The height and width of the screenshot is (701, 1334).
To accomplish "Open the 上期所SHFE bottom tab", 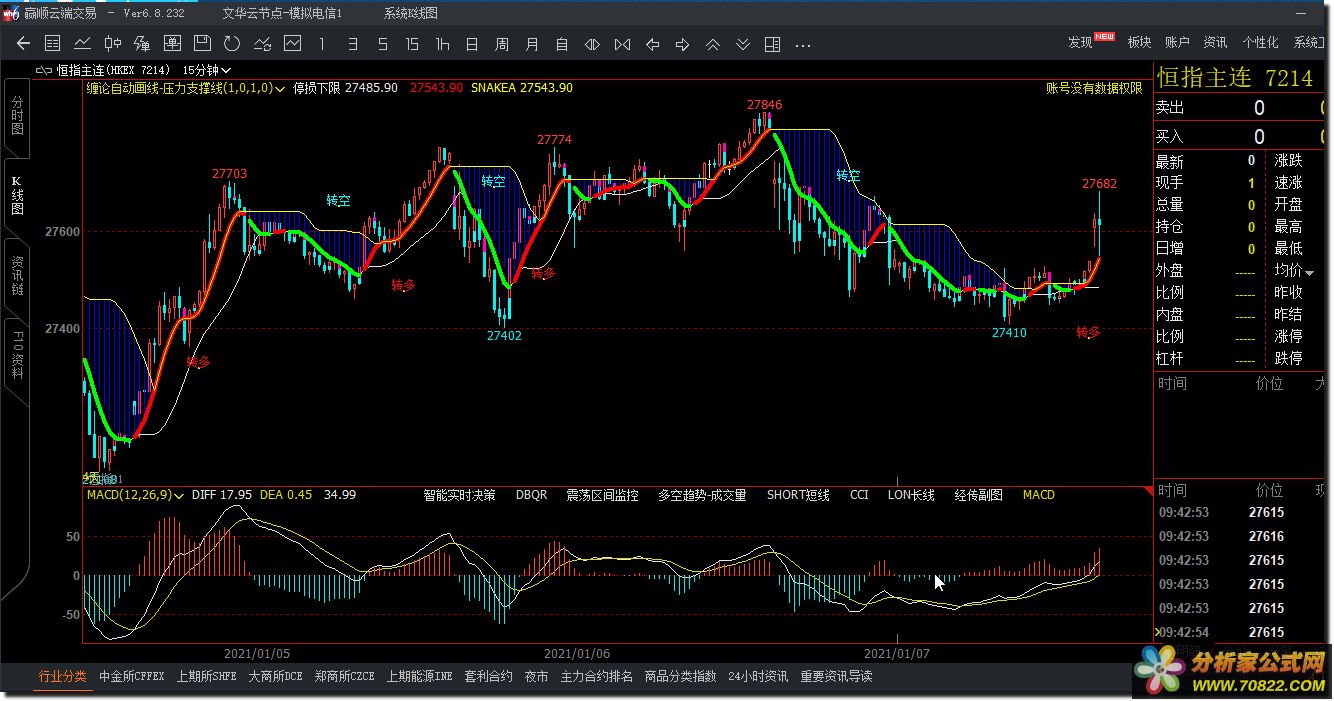I will (206, 677).
